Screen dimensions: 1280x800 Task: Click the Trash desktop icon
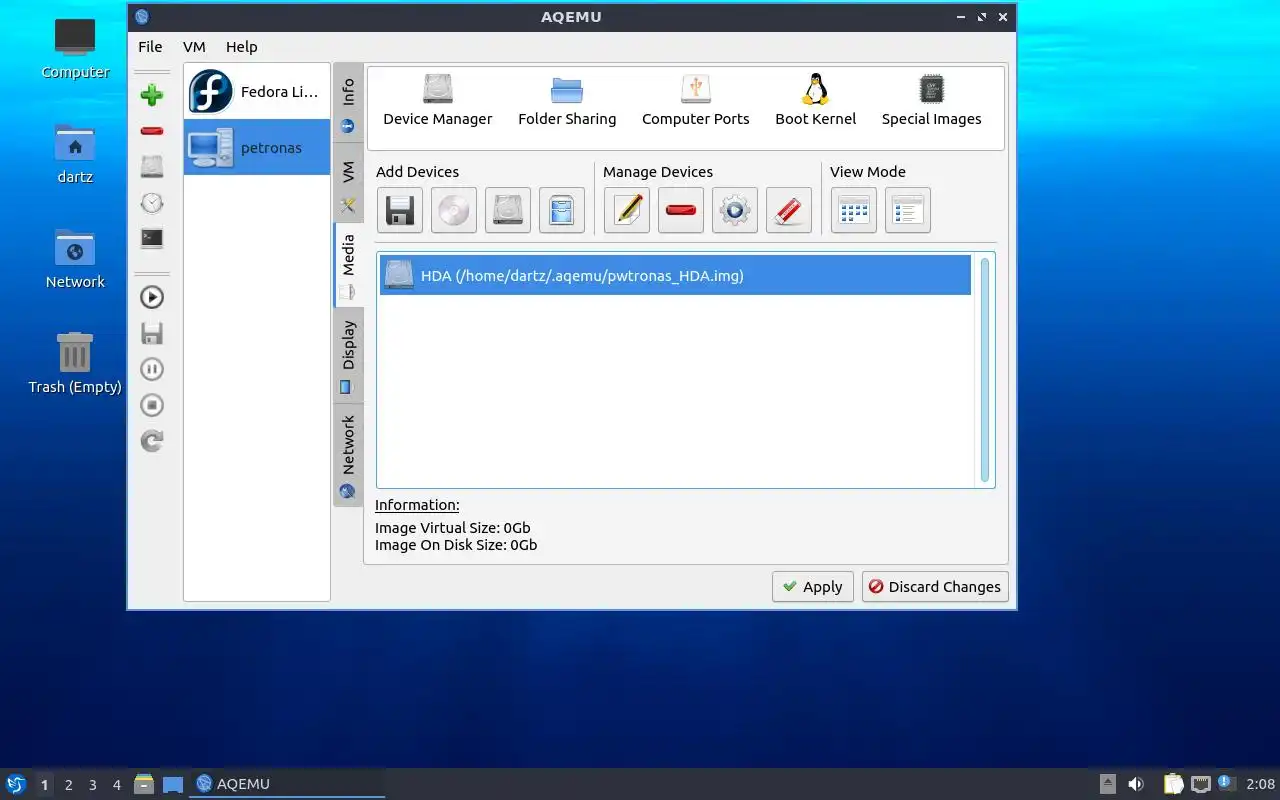[75, 363]
